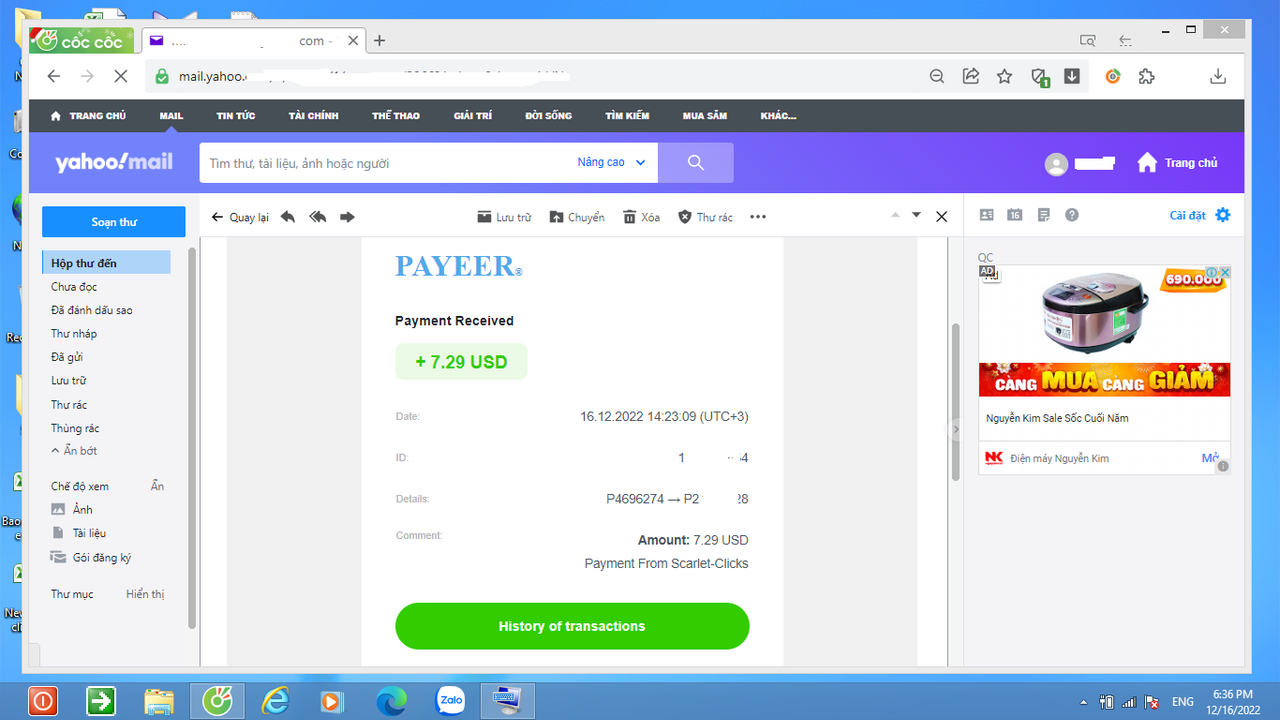1280x720 pixels.
Task: Go to next email with down arrow
Action: coord(916,215)
